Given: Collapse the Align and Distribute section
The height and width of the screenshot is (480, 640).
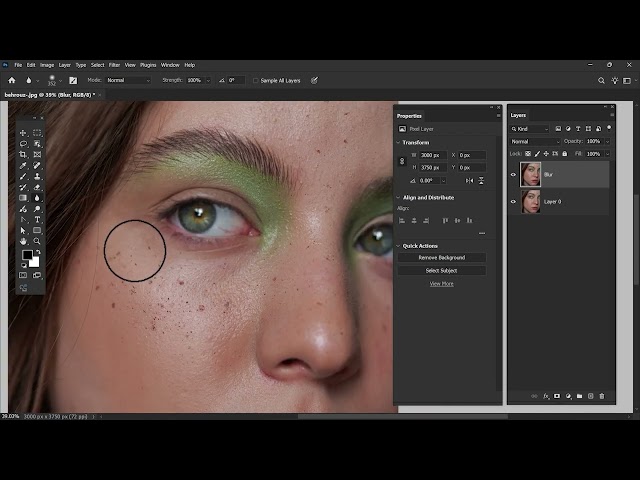Looking at the screenshot, I should [x=398, y=198].
